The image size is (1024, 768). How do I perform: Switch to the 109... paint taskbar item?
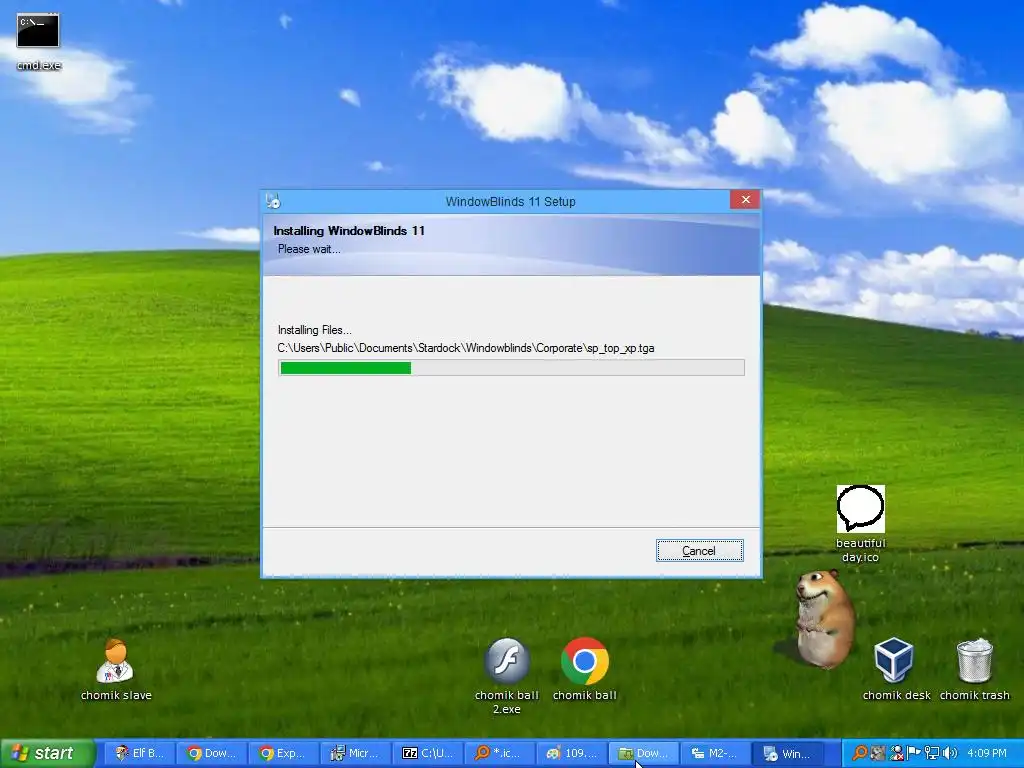click(x=571, y=753)
